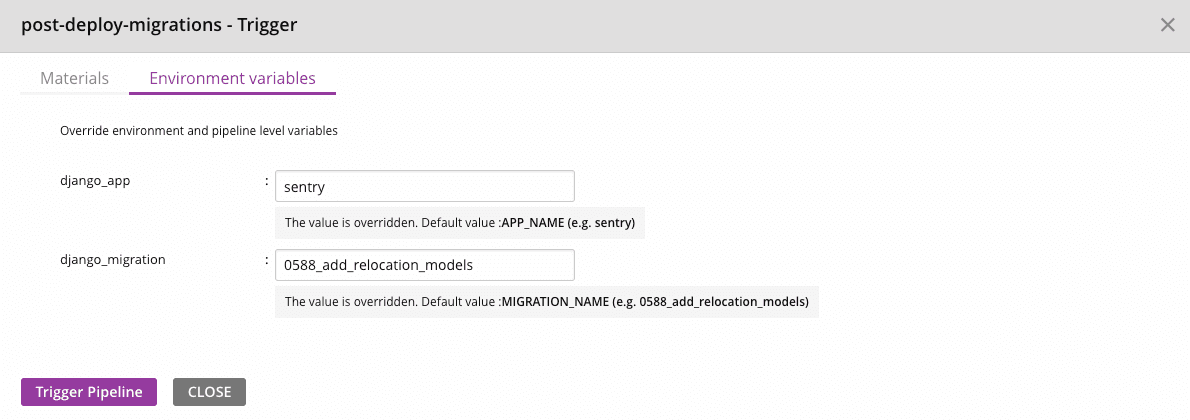This screenshot has height=420, width=1190.
Task: Click the purple underline below Environment variables
Action: pos(232,93)
